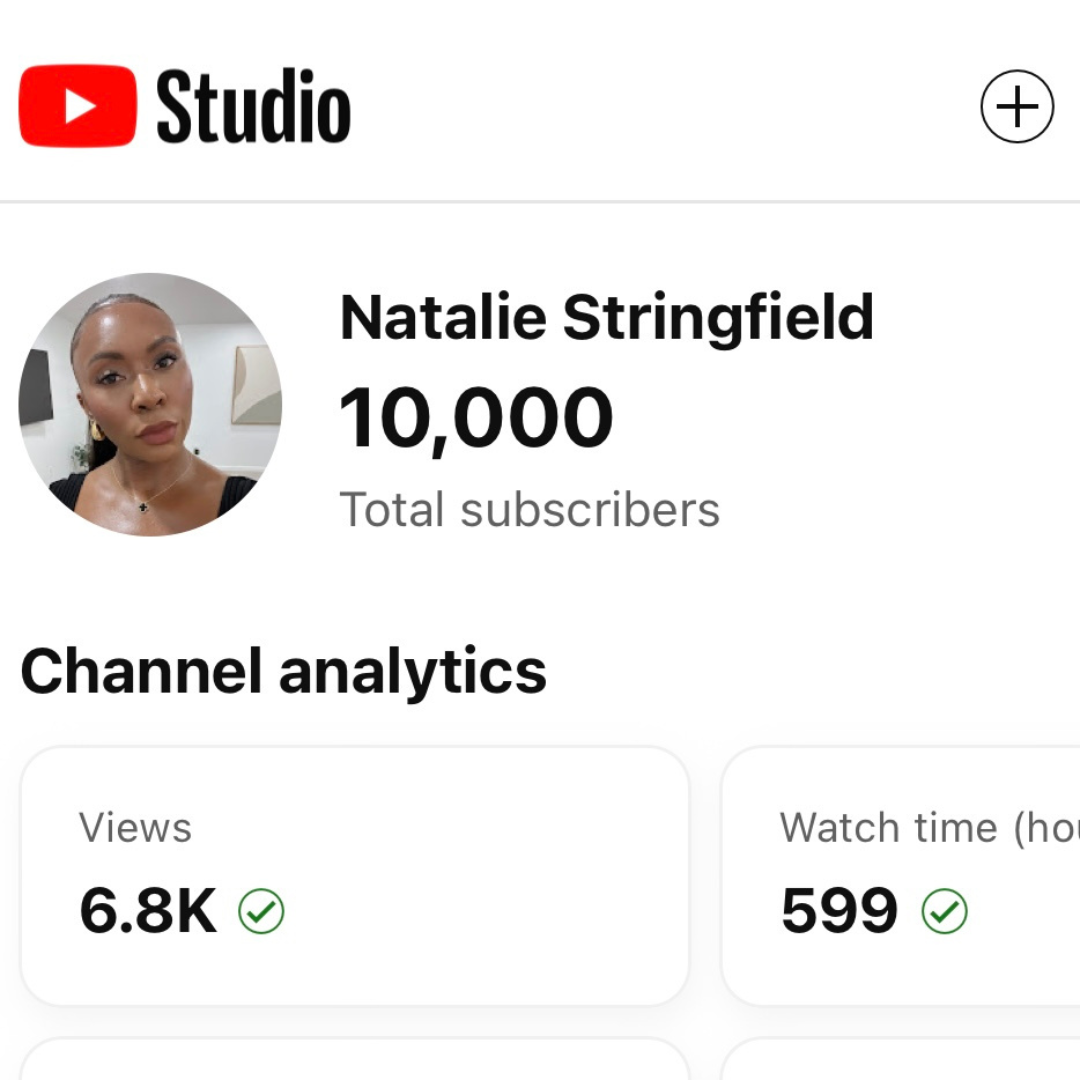Viewport: 1080px width, 1080px height.
Task: Tap the circled plus Create icon
Action: coord(1017,106)
